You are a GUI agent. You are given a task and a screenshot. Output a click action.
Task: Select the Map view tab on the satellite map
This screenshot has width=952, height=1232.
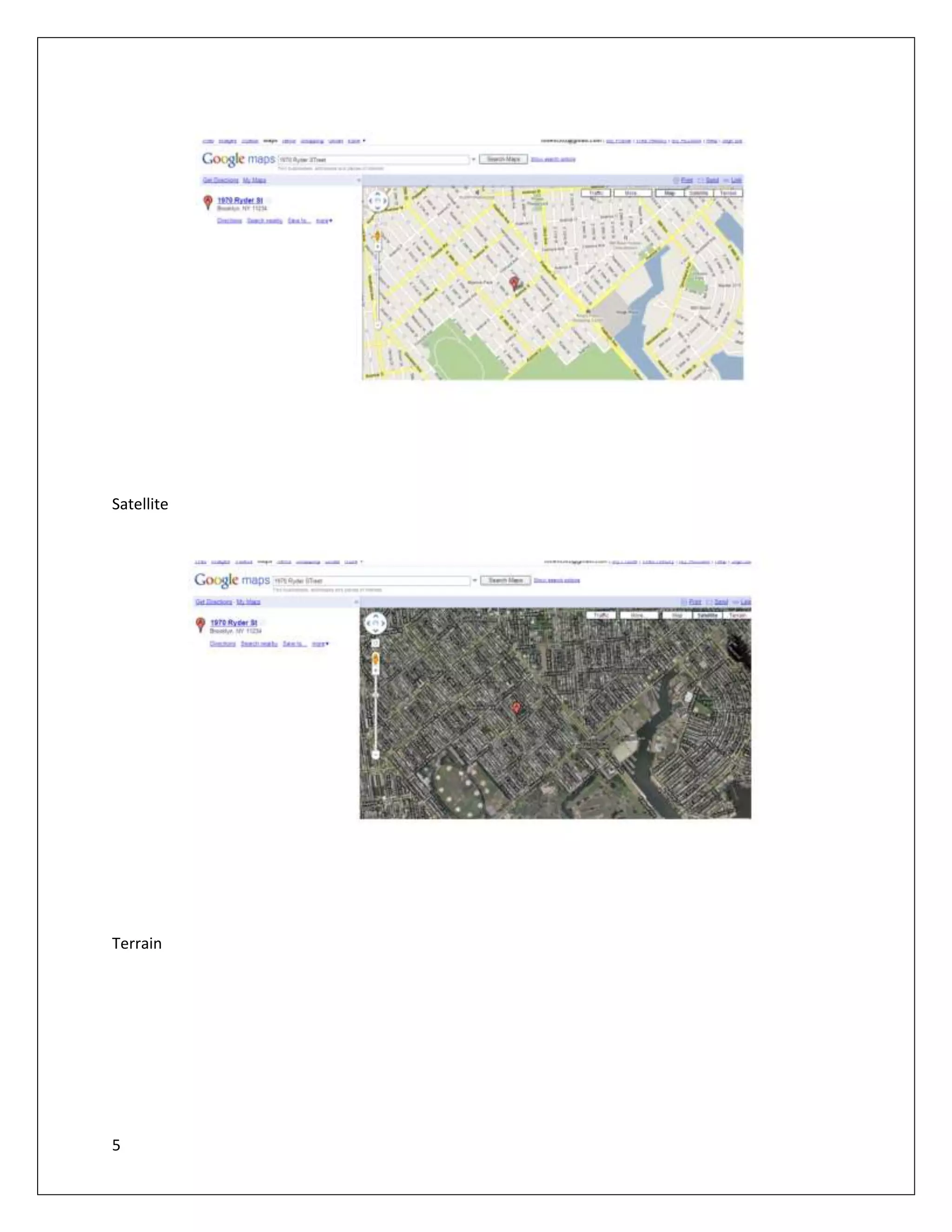coord(677,616)
